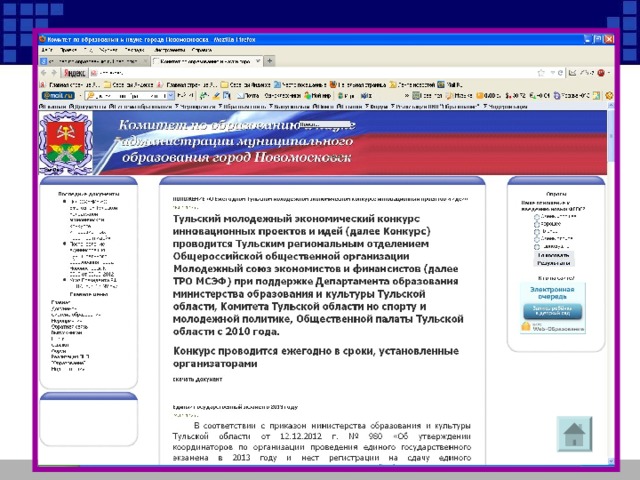Select the first poll radio option
Screen dimensions: 640x480
(x=538, y=216)
